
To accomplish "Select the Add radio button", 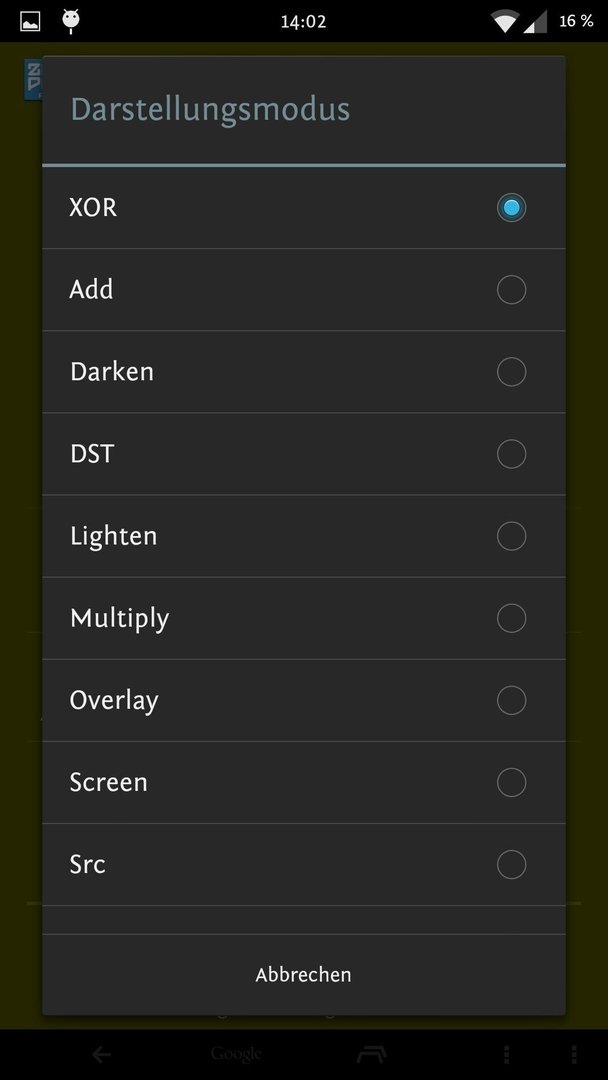I will click(x=512, y=289).
